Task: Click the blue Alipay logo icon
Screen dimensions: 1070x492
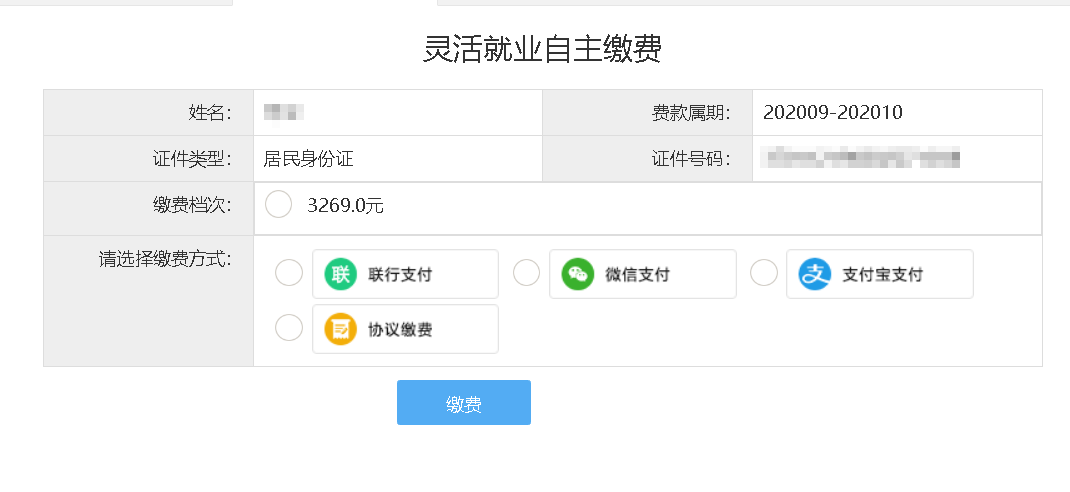Action: coord(815,274)
